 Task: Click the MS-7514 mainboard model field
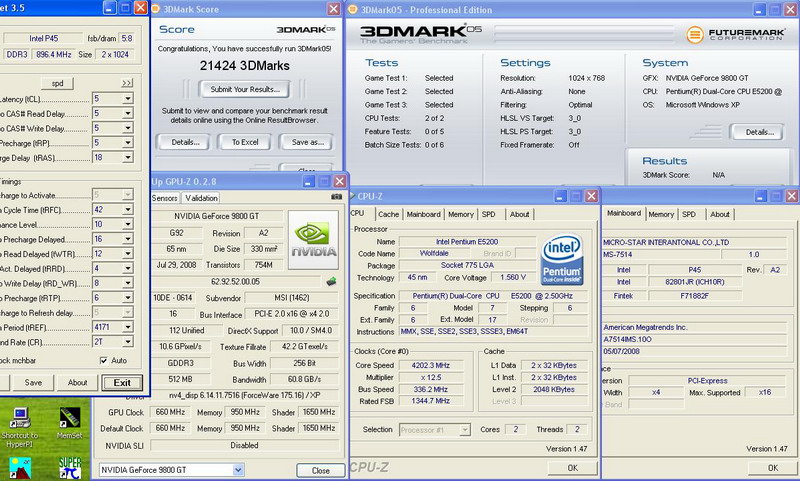(662, 254)
